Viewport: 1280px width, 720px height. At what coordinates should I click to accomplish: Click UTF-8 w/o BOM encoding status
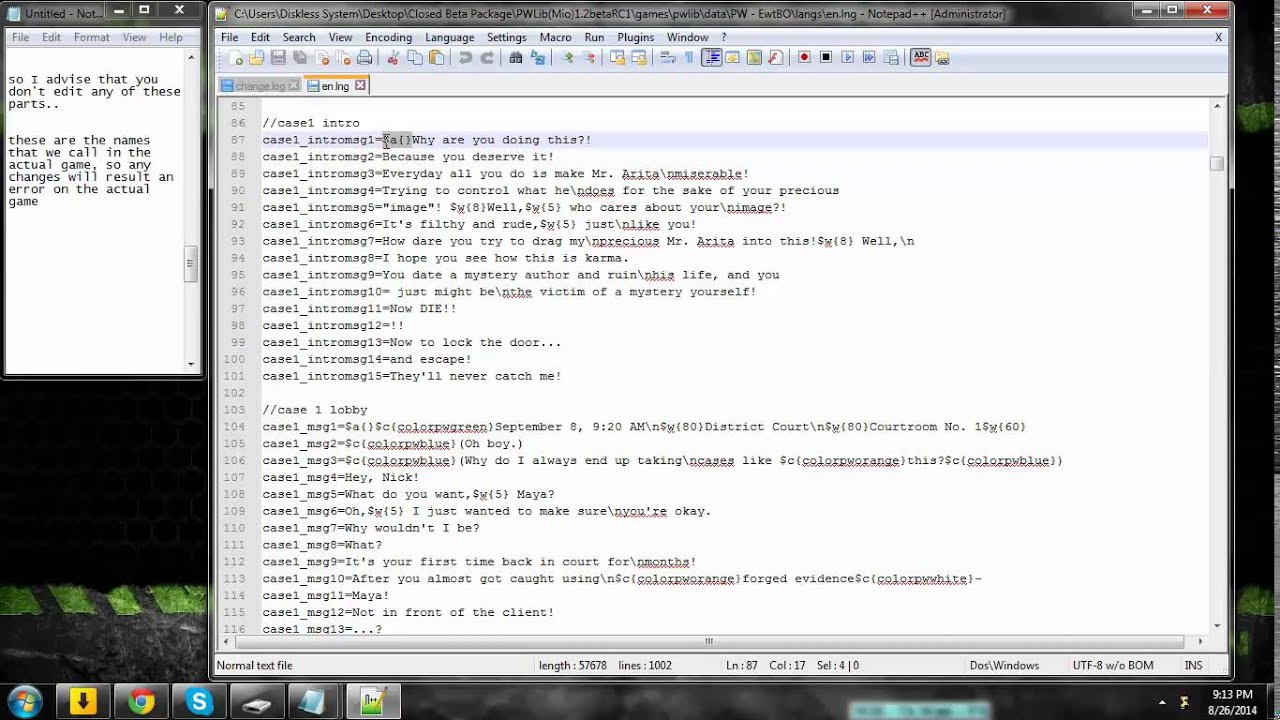click(1113, 665)
